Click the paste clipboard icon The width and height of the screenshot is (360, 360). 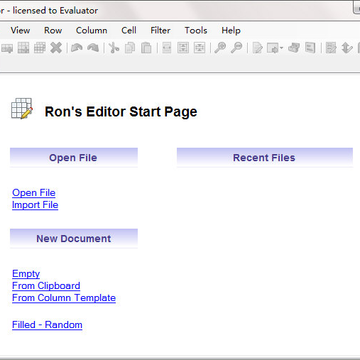[x=146, y=48]
